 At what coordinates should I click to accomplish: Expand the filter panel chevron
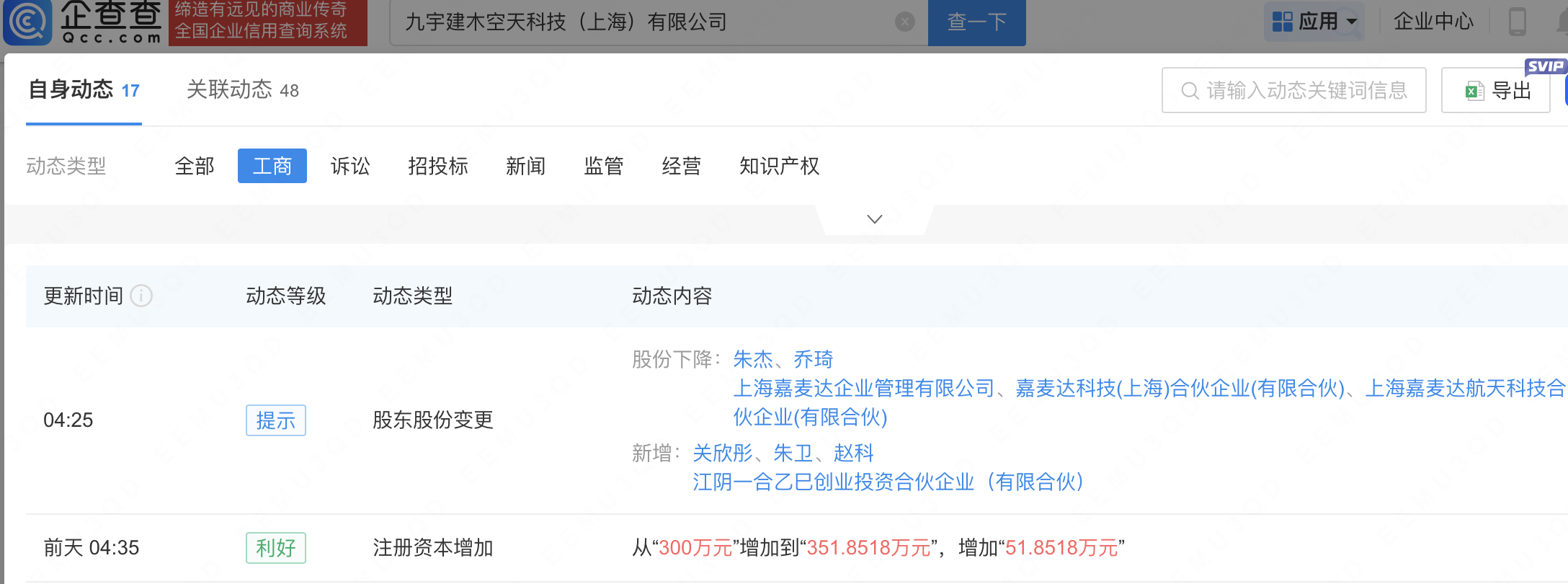pyautogui.click(x=874, y=219)
